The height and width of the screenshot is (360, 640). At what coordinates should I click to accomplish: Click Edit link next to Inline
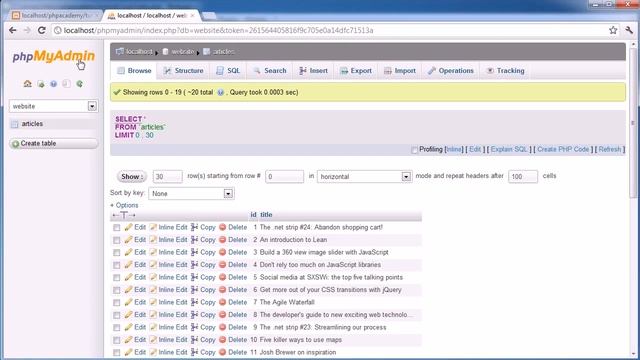point(475,149)
